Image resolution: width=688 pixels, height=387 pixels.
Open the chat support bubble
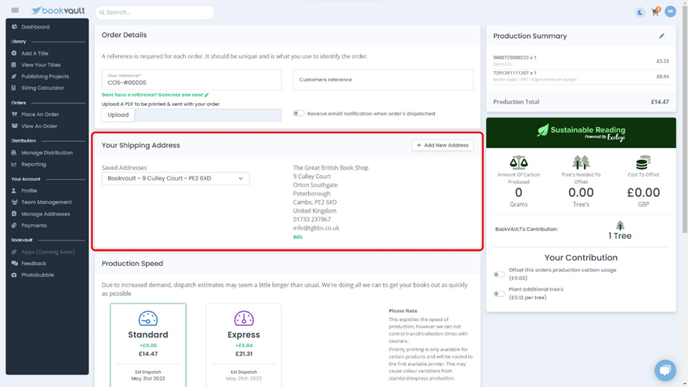coord(665,370)
